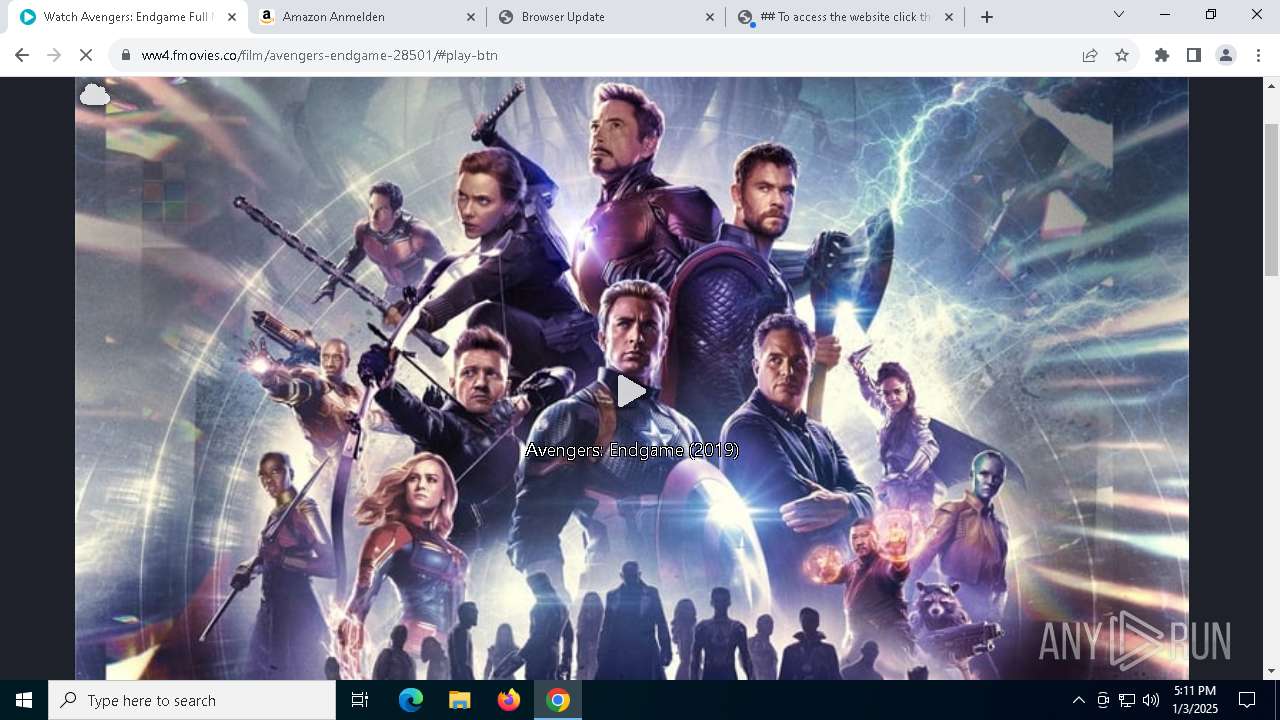Click the cloud icon on the poster
Viewport: 1280px width, 720px height.
(95, 95)
